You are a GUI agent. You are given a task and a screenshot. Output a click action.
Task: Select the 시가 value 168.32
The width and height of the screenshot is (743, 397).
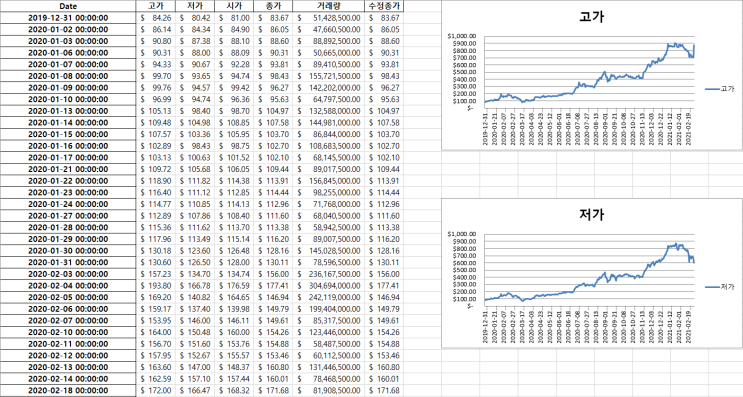(234, 390)
